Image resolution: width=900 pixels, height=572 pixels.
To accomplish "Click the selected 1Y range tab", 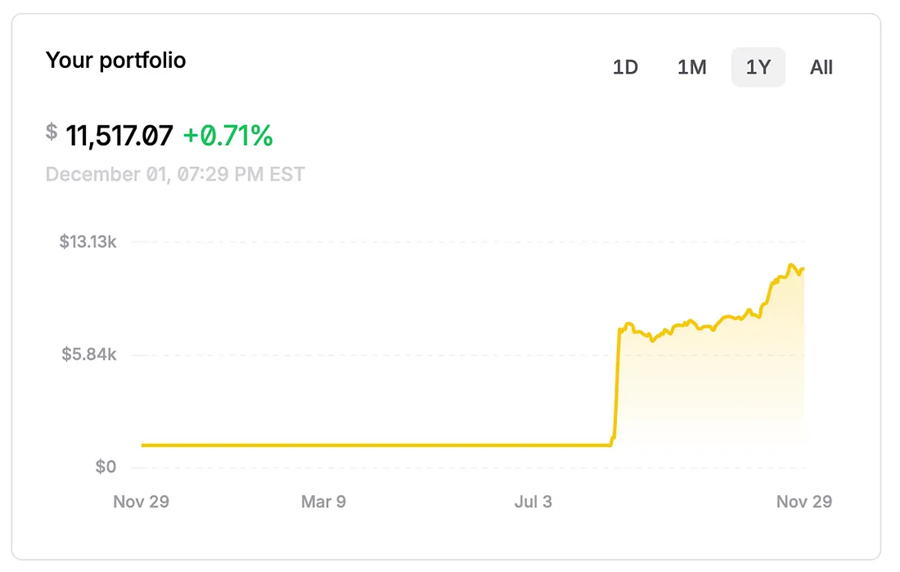I will point(758,68).
